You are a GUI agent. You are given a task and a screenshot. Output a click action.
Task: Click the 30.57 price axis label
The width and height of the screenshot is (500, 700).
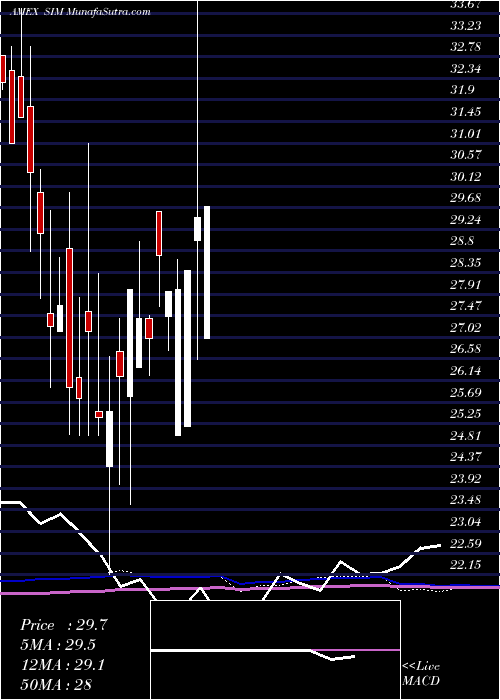[466, 155]
